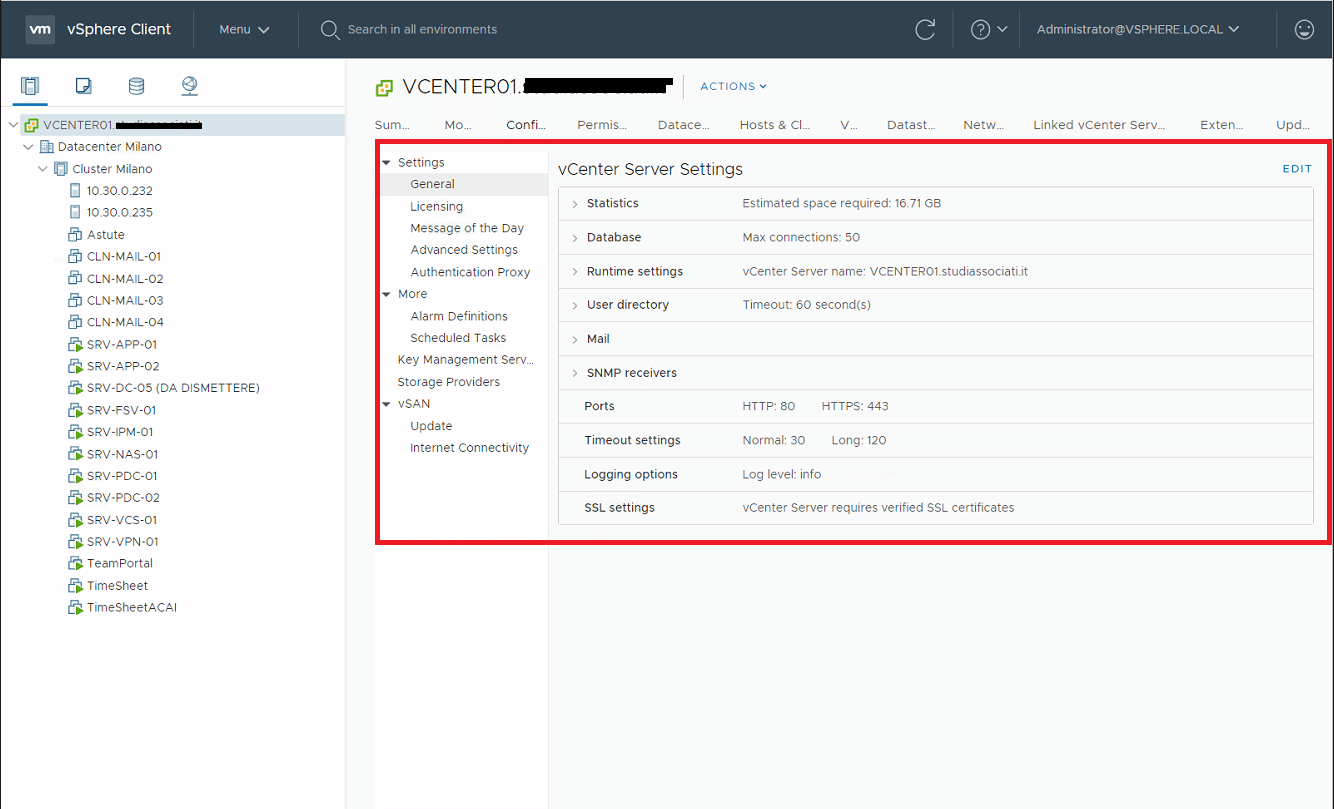Open the Menu dropdown
The height and width of the screenshot is (809, 1334).
(244, 29)
